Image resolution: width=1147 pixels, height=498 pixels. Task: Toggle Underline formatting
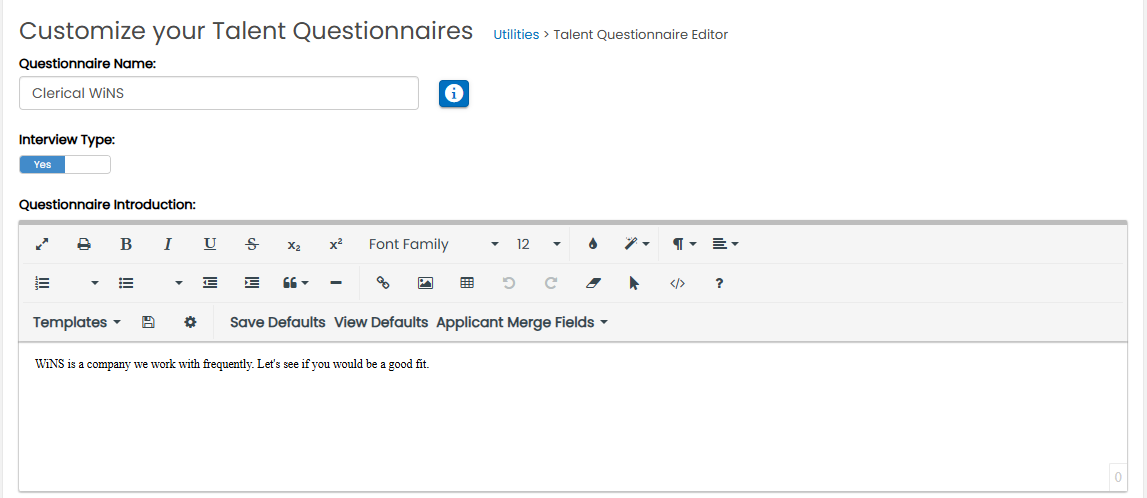coord(210,244)
